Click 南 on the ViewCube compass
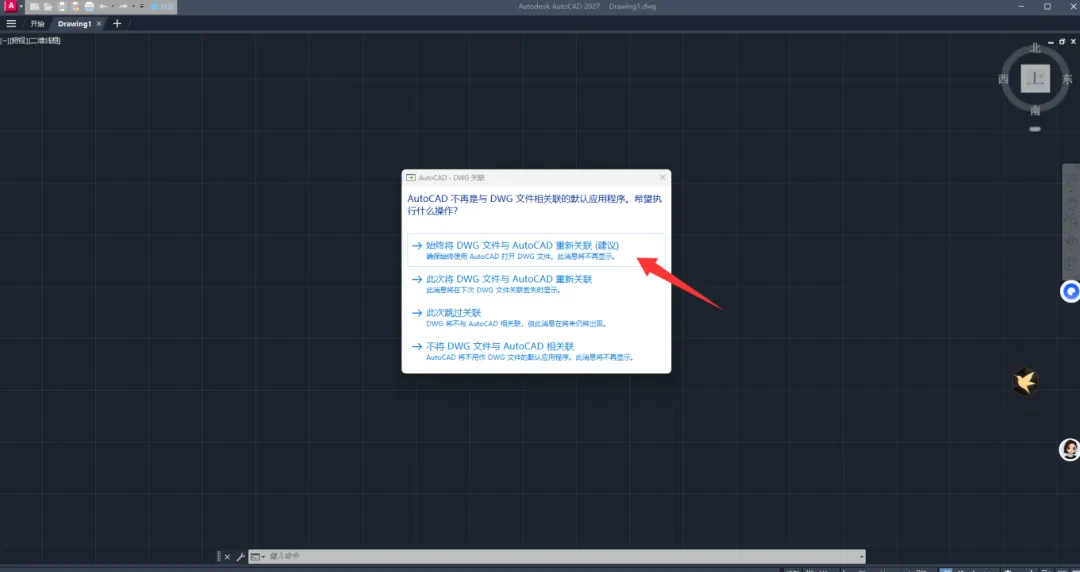1080x572 pixels. tap(1035, 110)
